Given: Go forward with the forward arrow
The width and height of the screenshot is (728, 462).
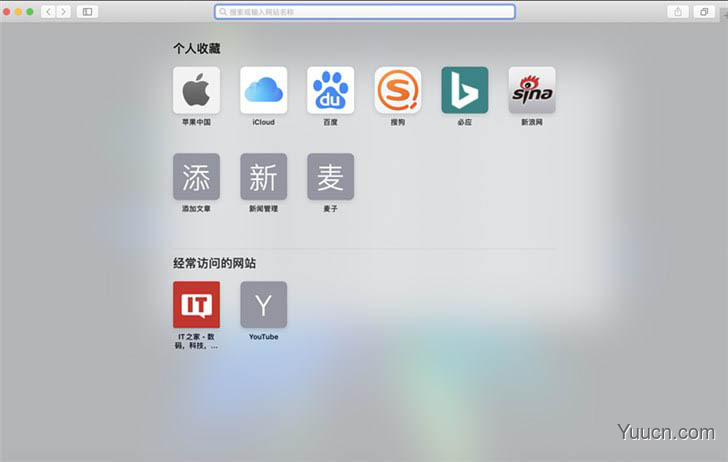Looking at the screenshot, I should 64,12.
